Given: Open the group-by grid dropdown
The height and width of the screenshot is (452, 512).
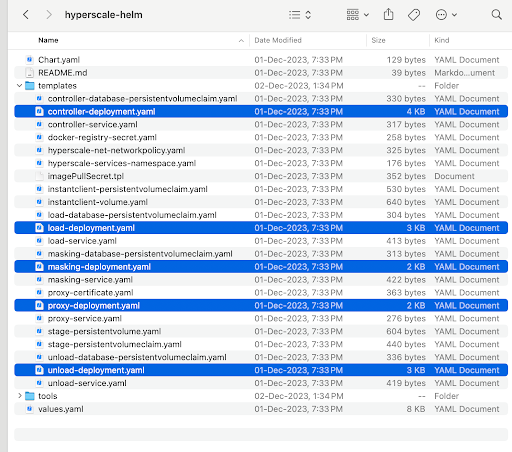Looking at the screenshot, I should click(358, 15).
